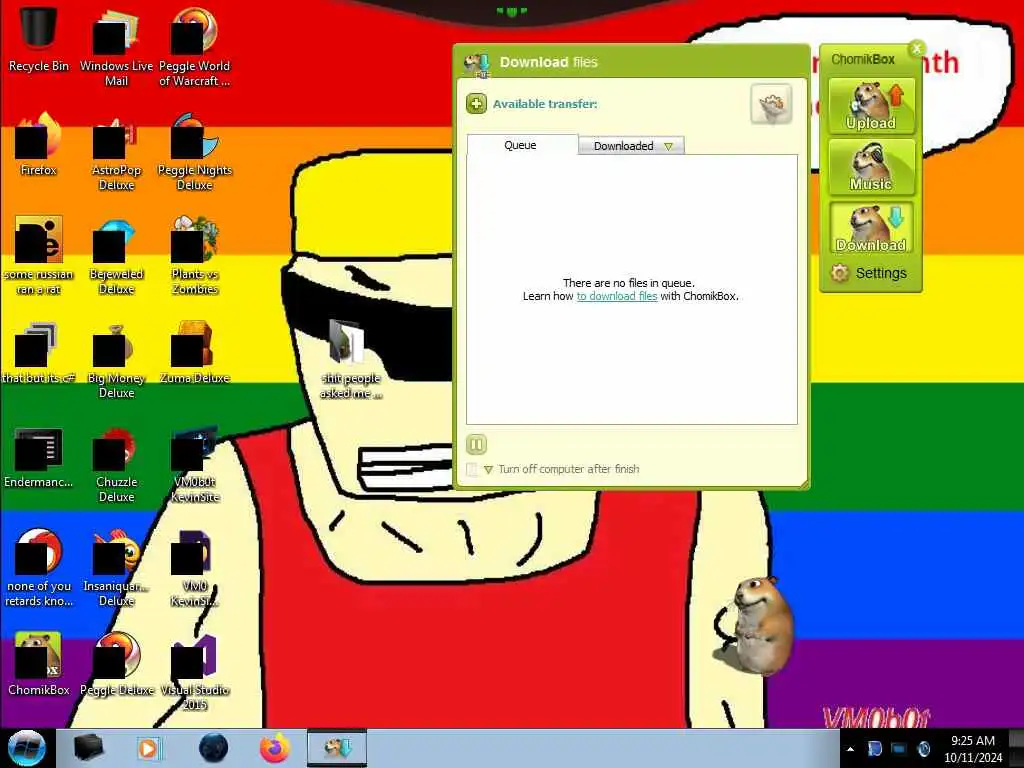Select the Firefox desktop shortcut
Viewport: 1024px width, 768px height.
point(39,144)
